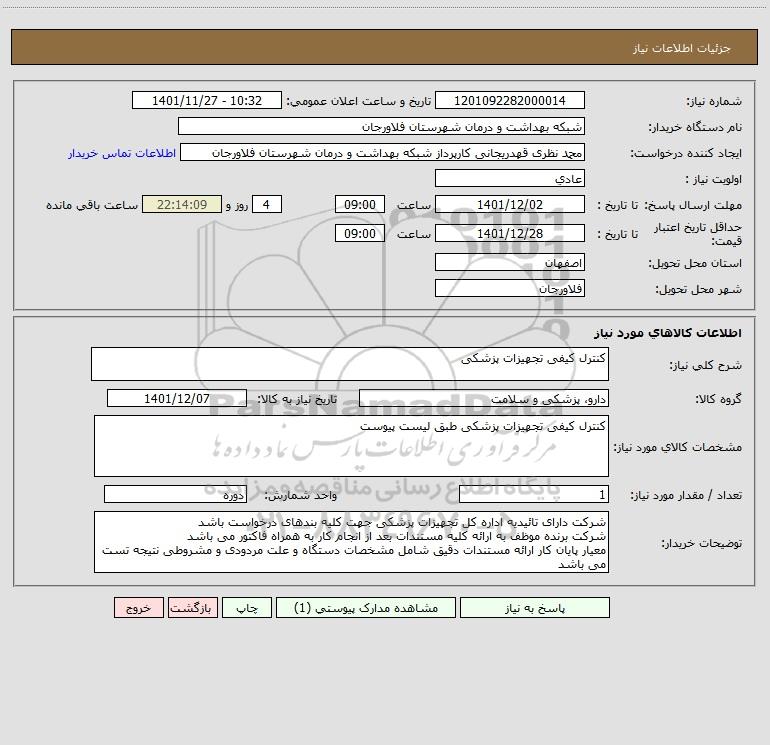
Task: Click the priority field showing عادي
Action: [x=510, y=178]
